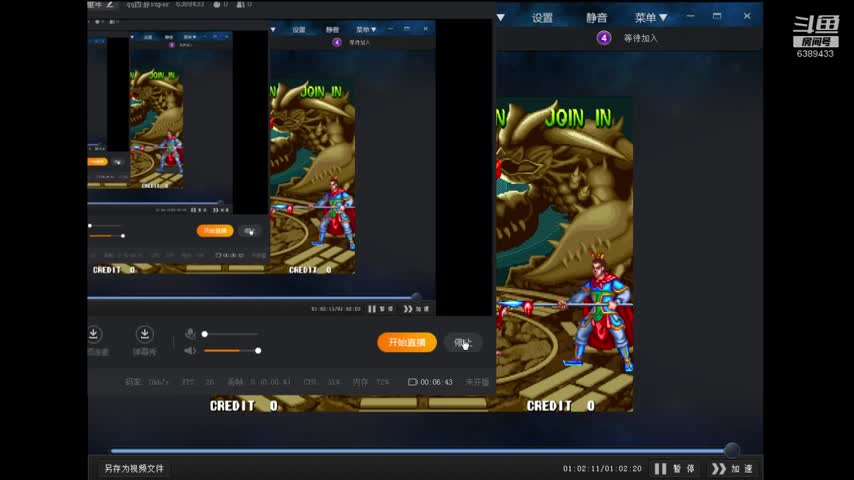
Task: Open 设置 in the main title bar
Action: point(542,18)
